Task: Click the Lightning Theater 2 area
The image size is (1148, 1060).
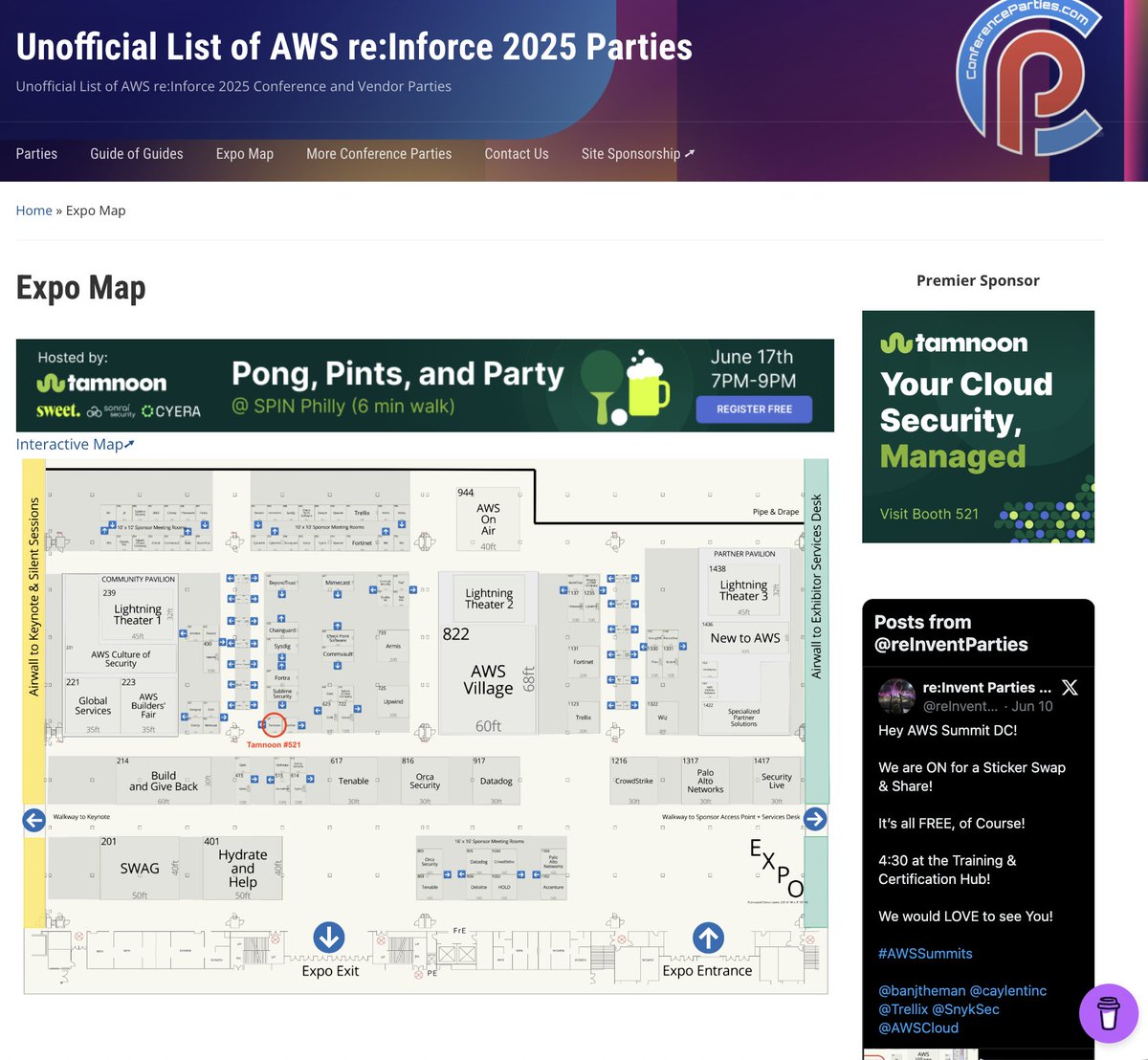Action: click(489, 598)
